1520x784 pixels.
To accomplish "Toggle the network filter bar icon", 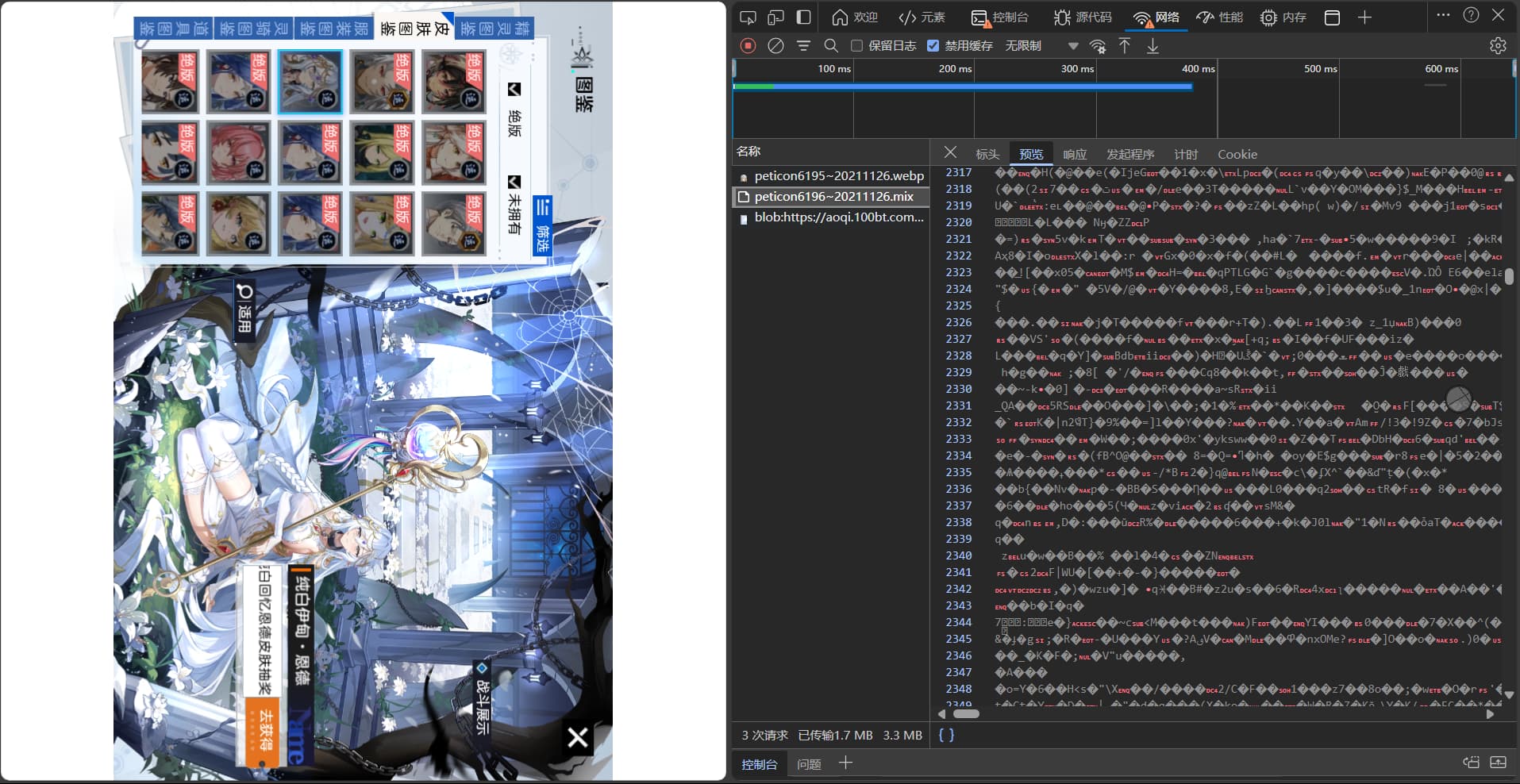I will click(803, 46).
